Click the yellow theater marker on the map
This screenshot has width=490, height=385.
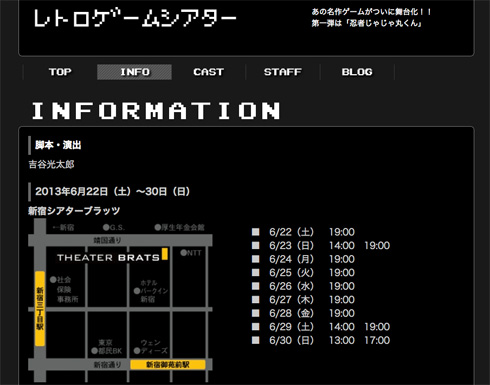point(165,254)
